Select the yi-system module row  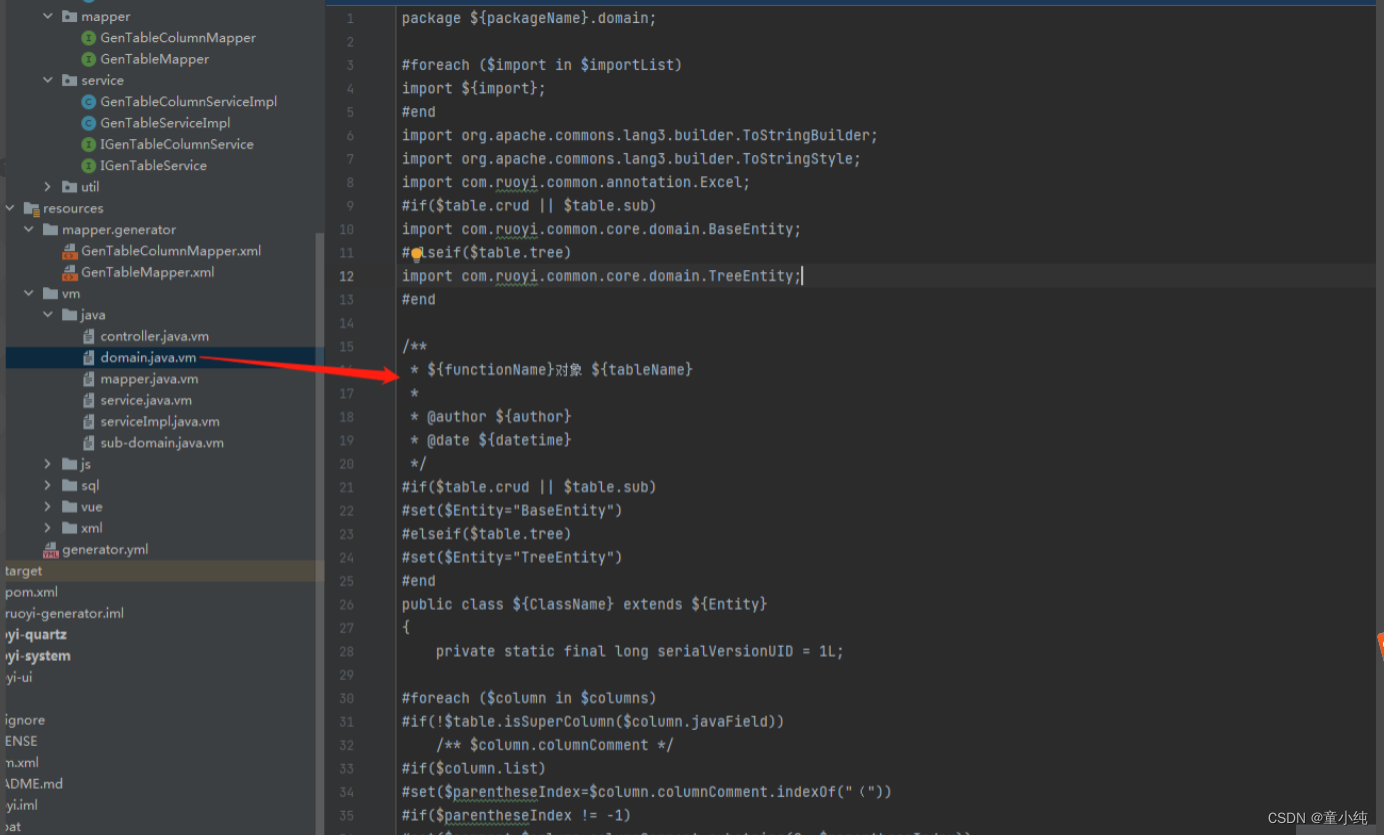tap(37, 656)
